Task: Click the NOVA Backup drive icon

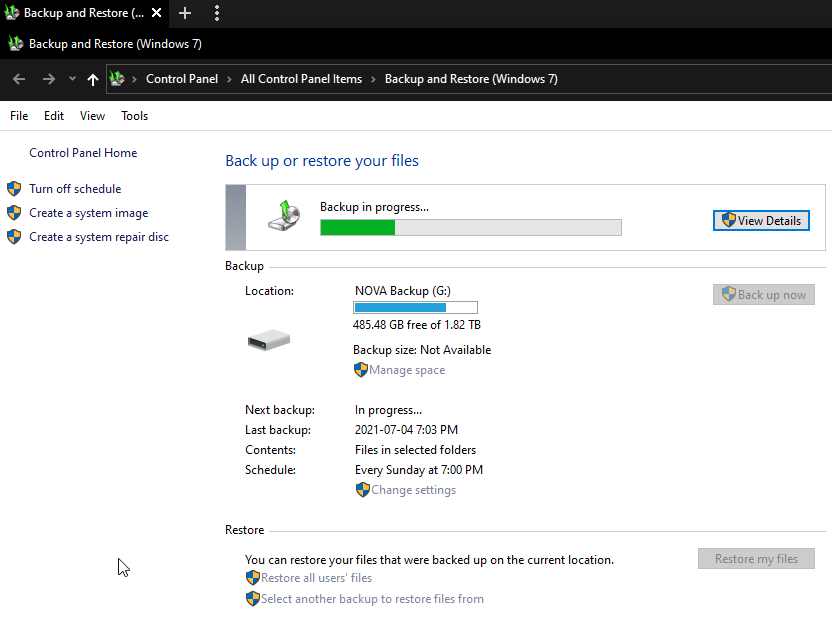Action: (x=269, y=340)
